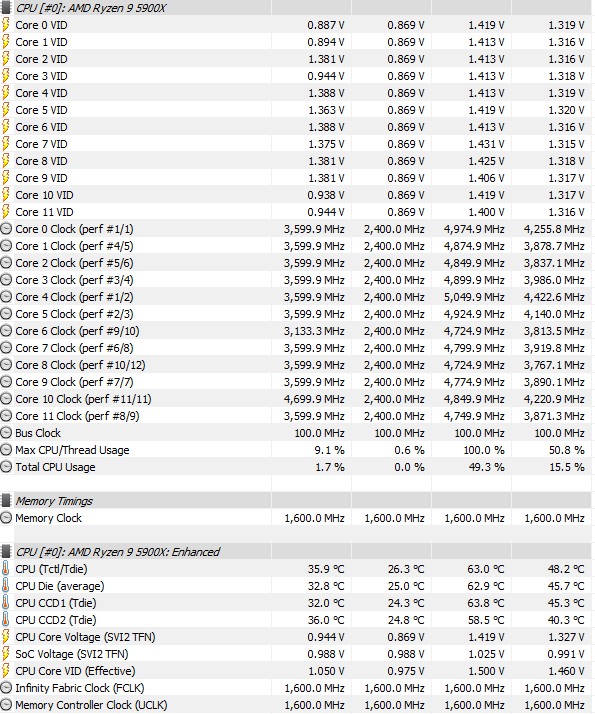Click the 3,133.3 MHz current Core 6 value

pyautogui.click(x=314, y=331)
